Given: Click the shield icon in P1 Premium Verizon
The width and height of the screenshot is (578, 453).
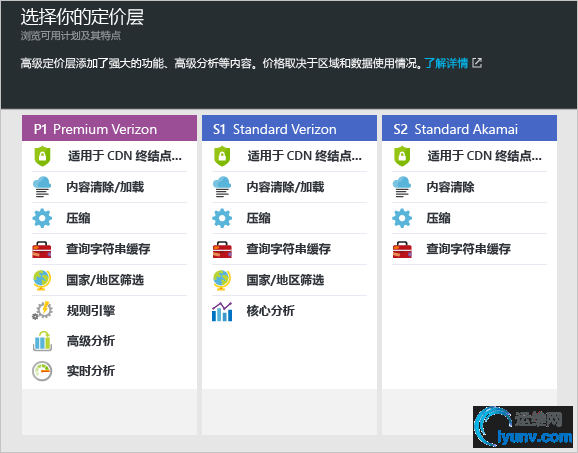Looking at the screenshot, I should pos(42,156).
